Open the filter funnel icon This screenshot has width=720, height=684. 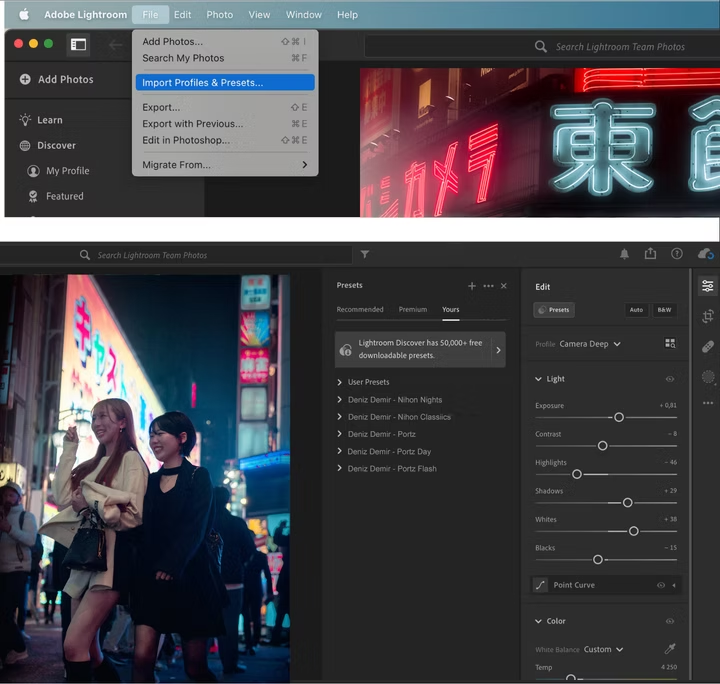tap(365, 254)
